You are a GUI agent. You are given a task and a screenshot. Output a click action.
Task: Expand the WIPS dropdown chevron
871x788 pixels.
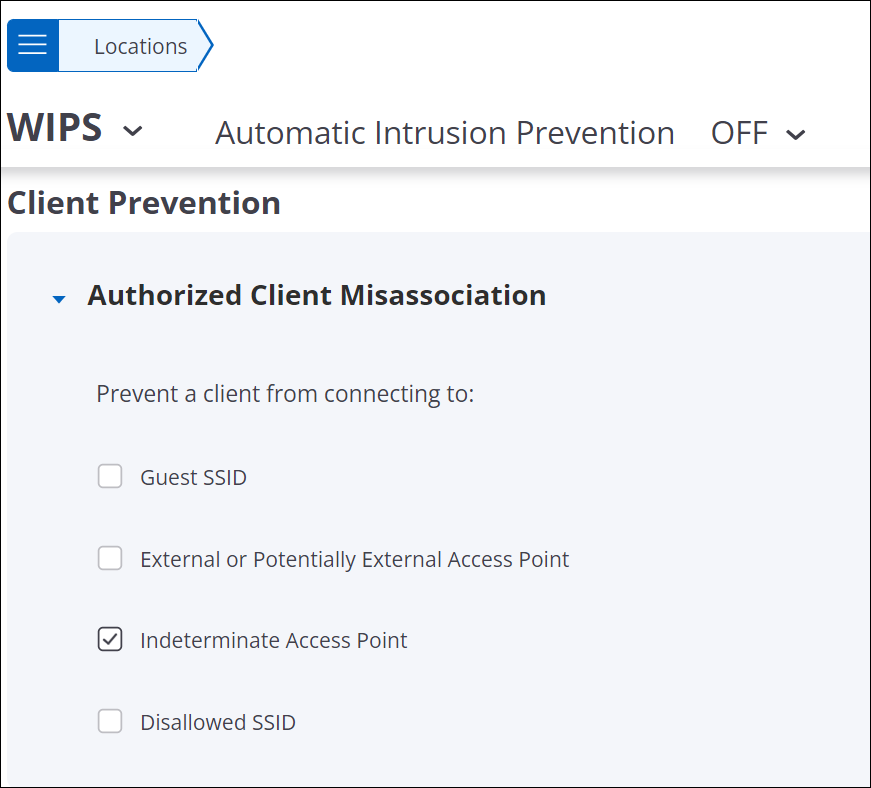pos(132,131)
